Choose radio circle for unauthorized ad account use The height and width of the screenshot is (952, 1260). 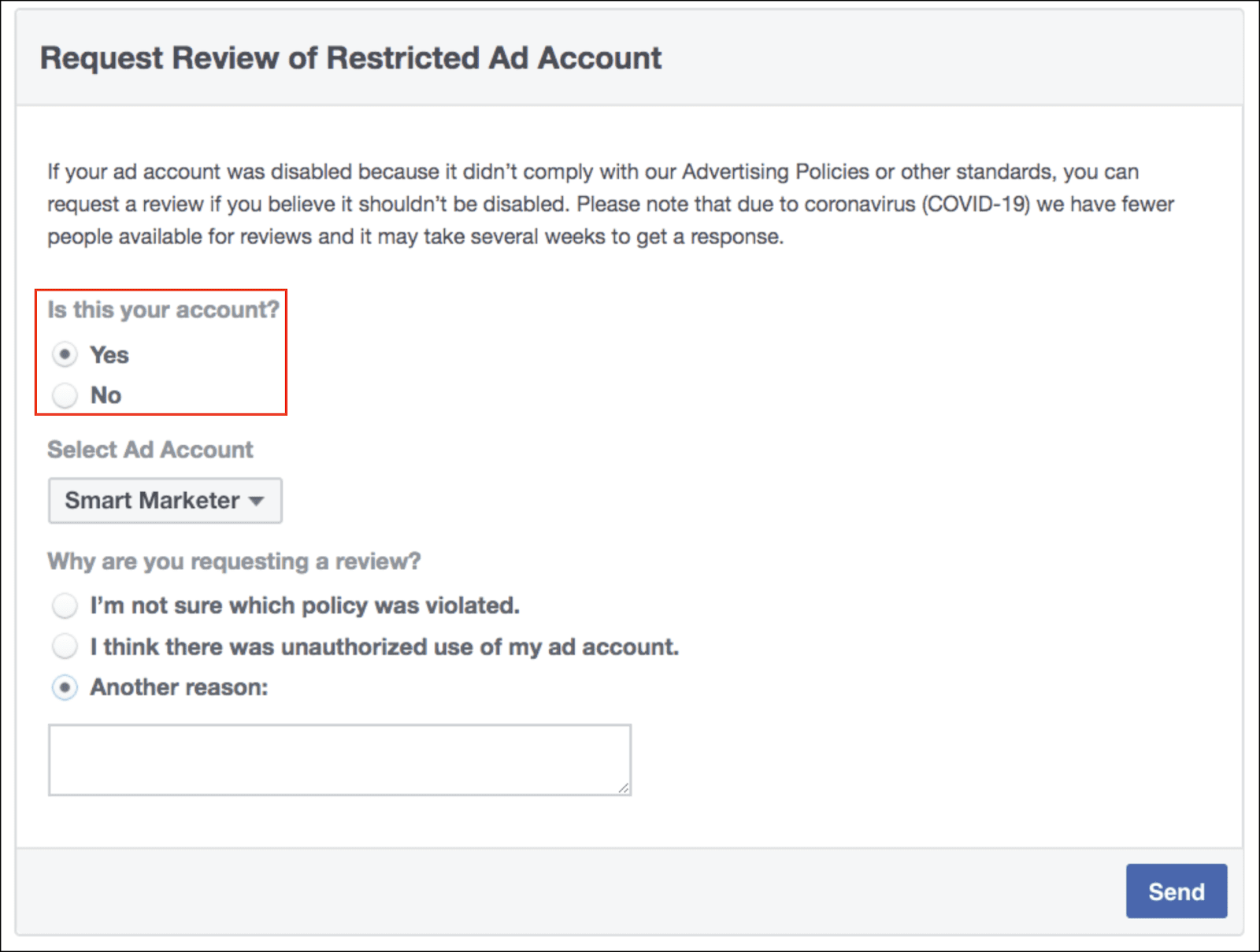65,646
